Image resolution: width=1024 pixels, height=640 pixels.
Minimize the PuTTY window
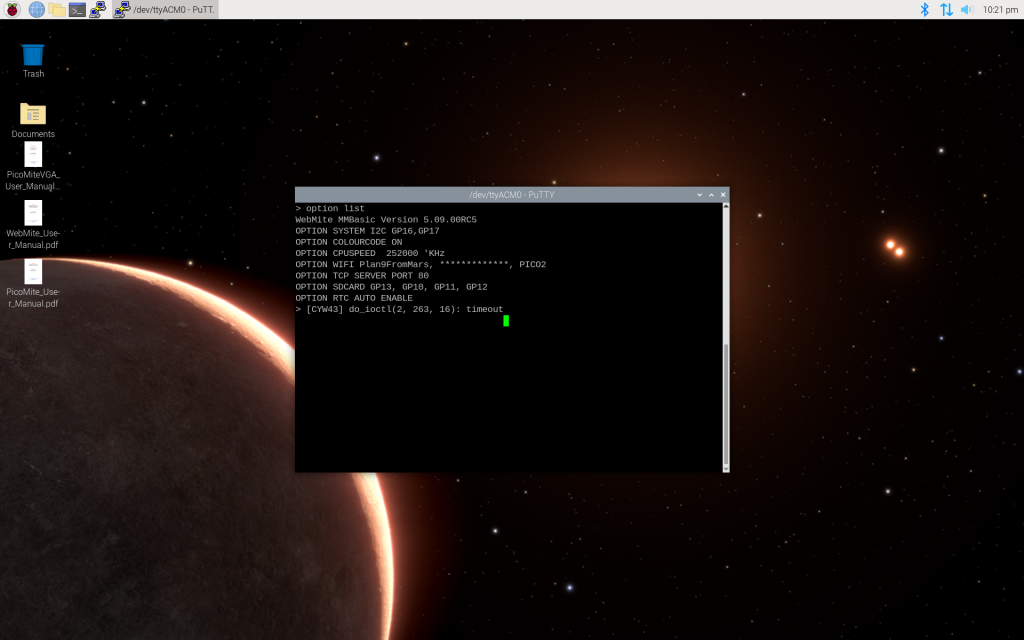point(700,194)
